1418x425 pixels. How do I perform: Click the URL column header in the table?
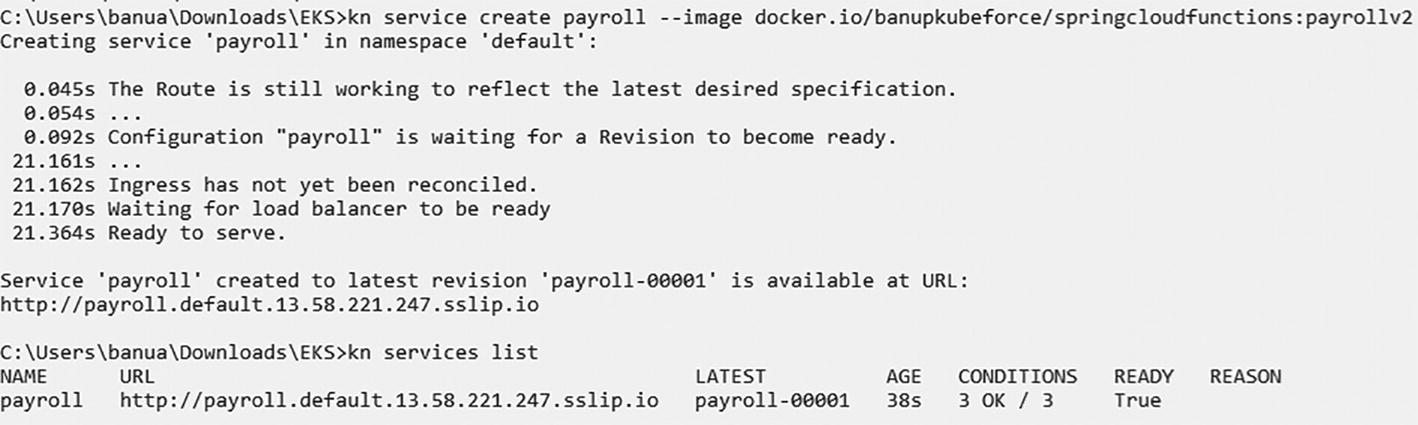137,377
